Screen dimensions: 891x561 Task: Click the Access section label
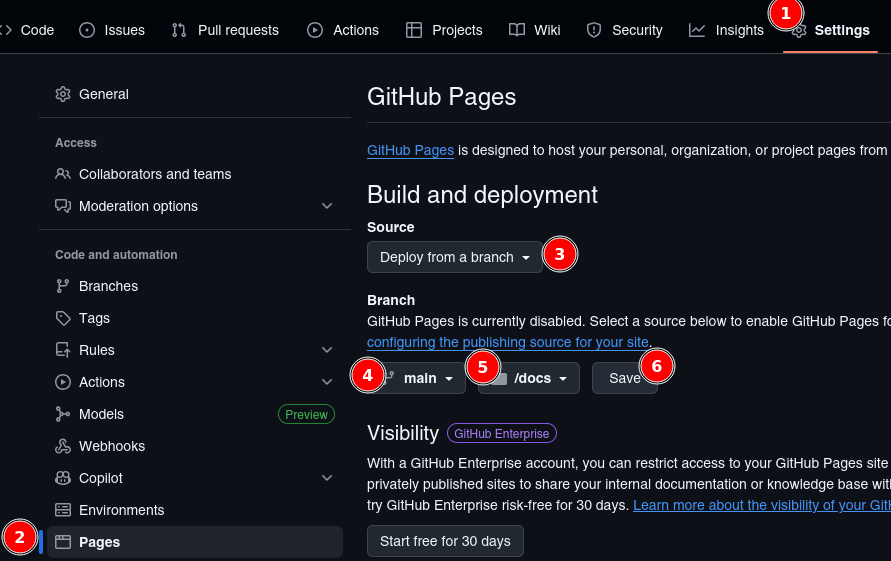coord(76,143)
